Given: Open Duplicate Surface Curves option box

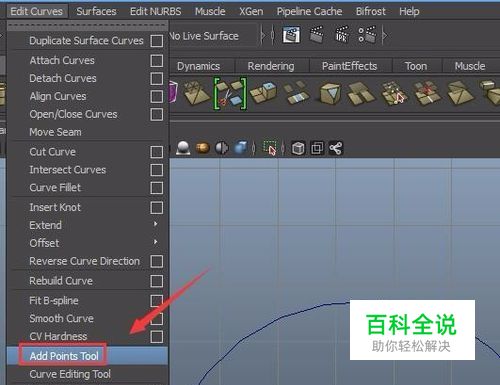Looking at the screenshot, I should click(157, 41).
